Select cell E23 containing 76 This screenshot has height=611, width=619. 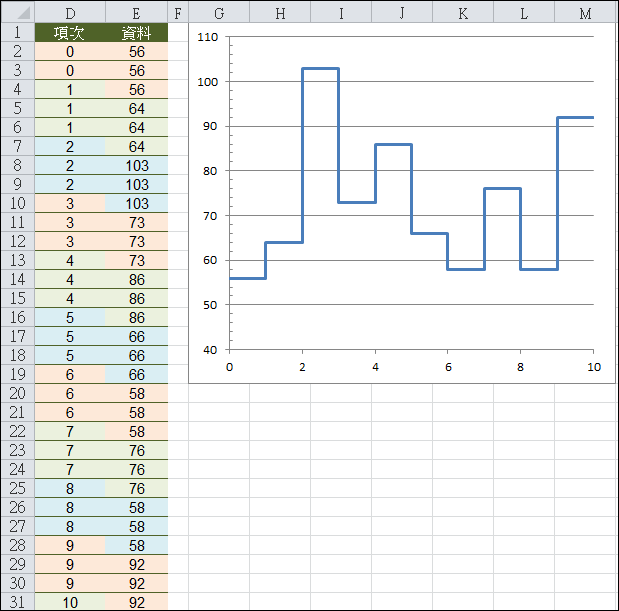(x=136, y=450)
